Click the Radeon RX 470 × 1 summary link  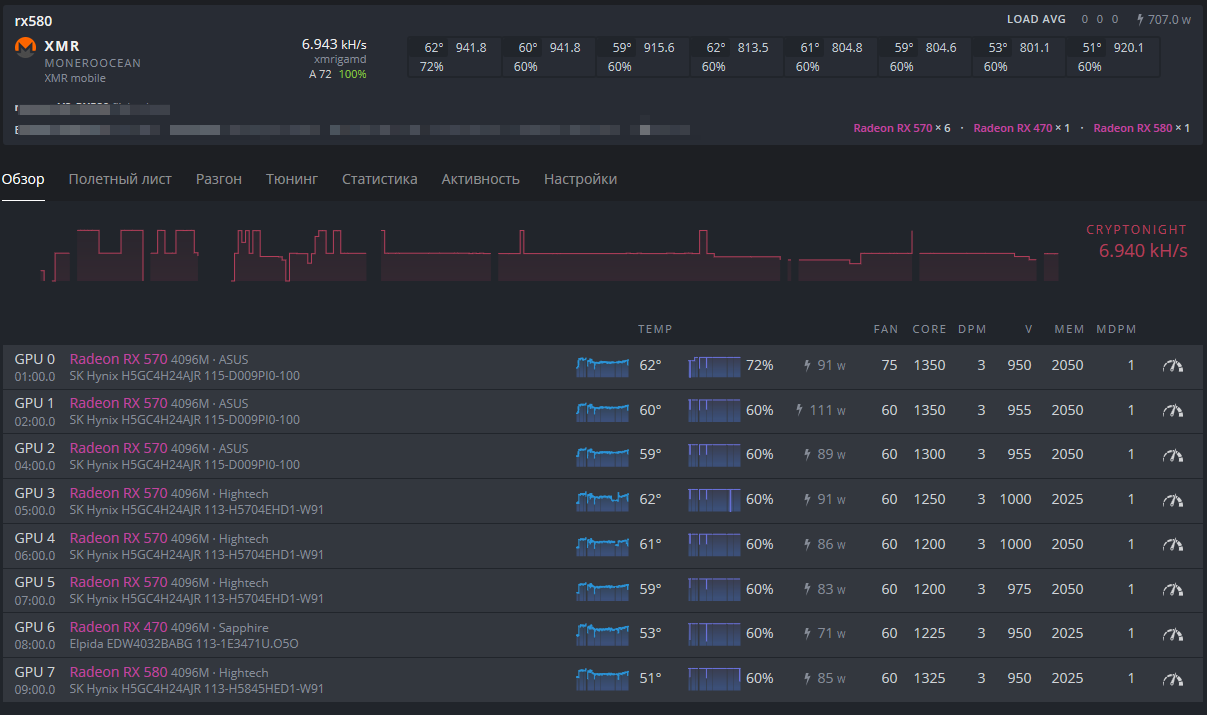pos(1022,128)
